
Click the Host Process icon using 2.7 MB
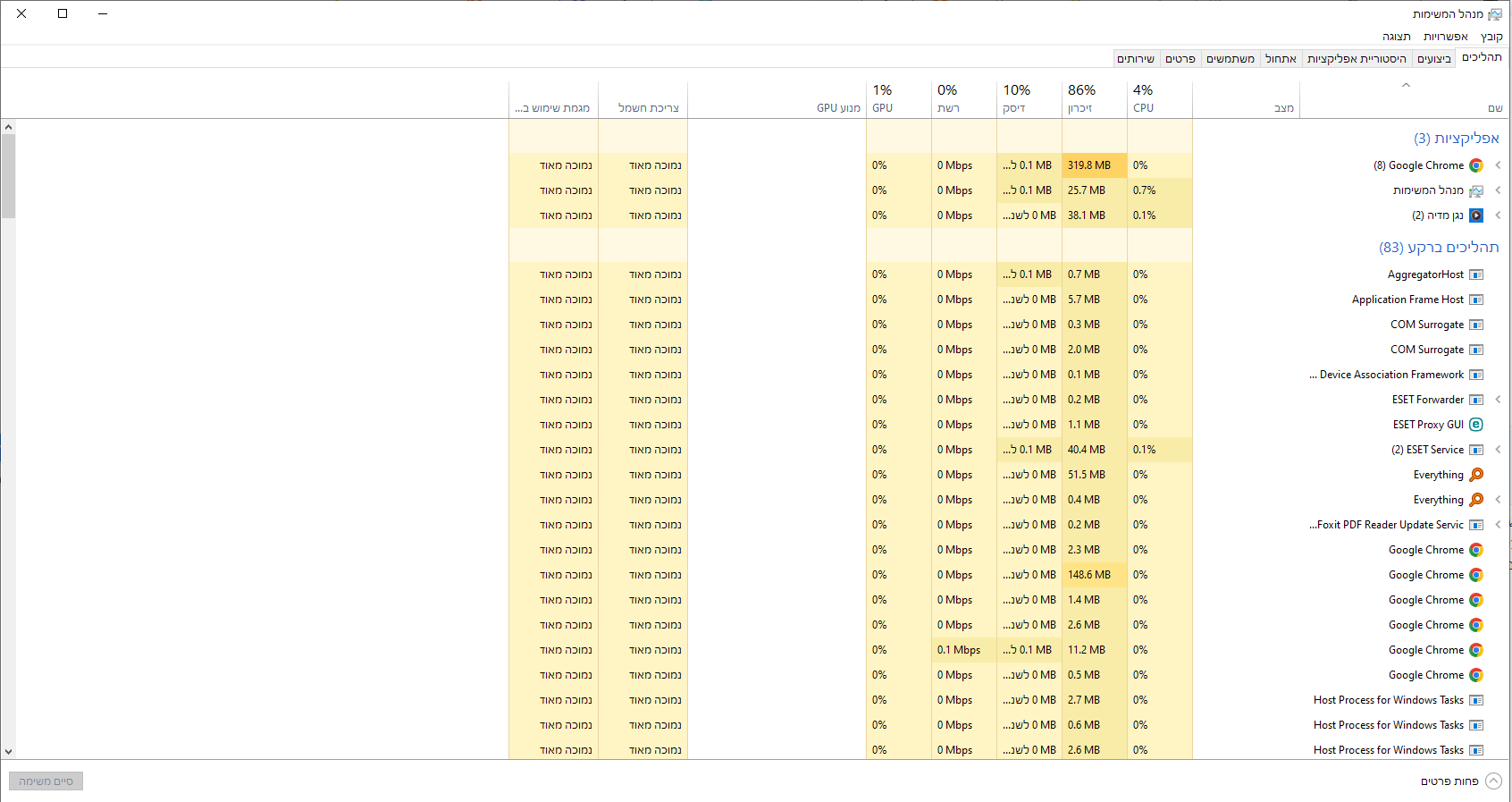1476,700
